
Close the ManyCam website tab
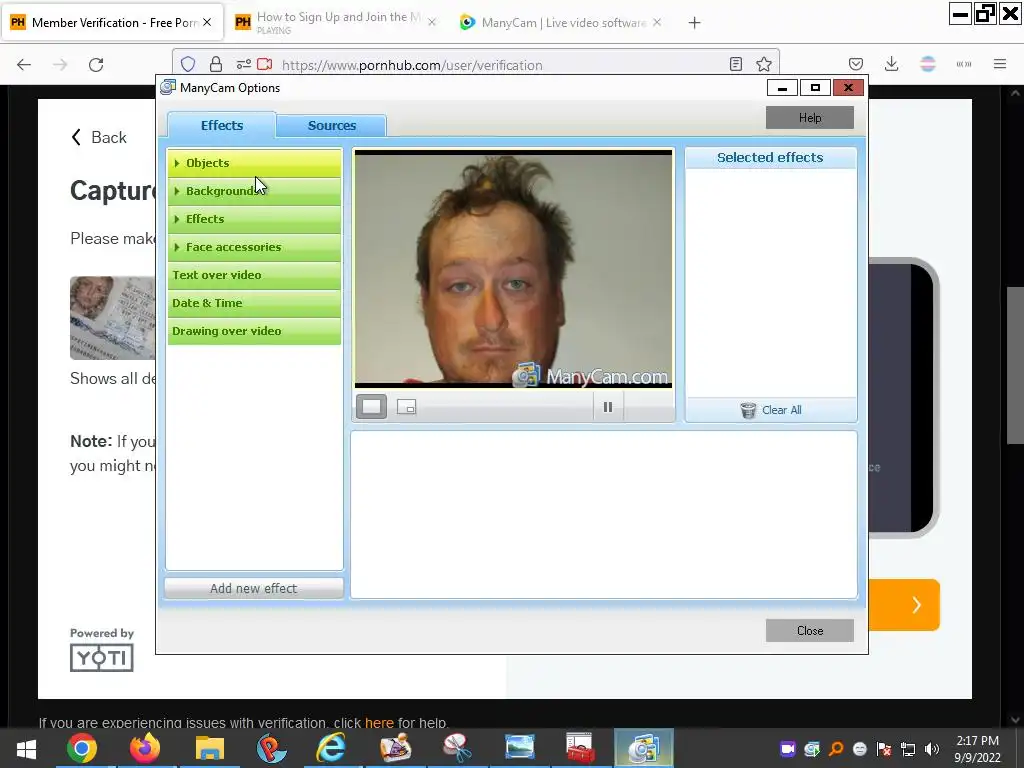pyautogui.click(x=657, y=22)
